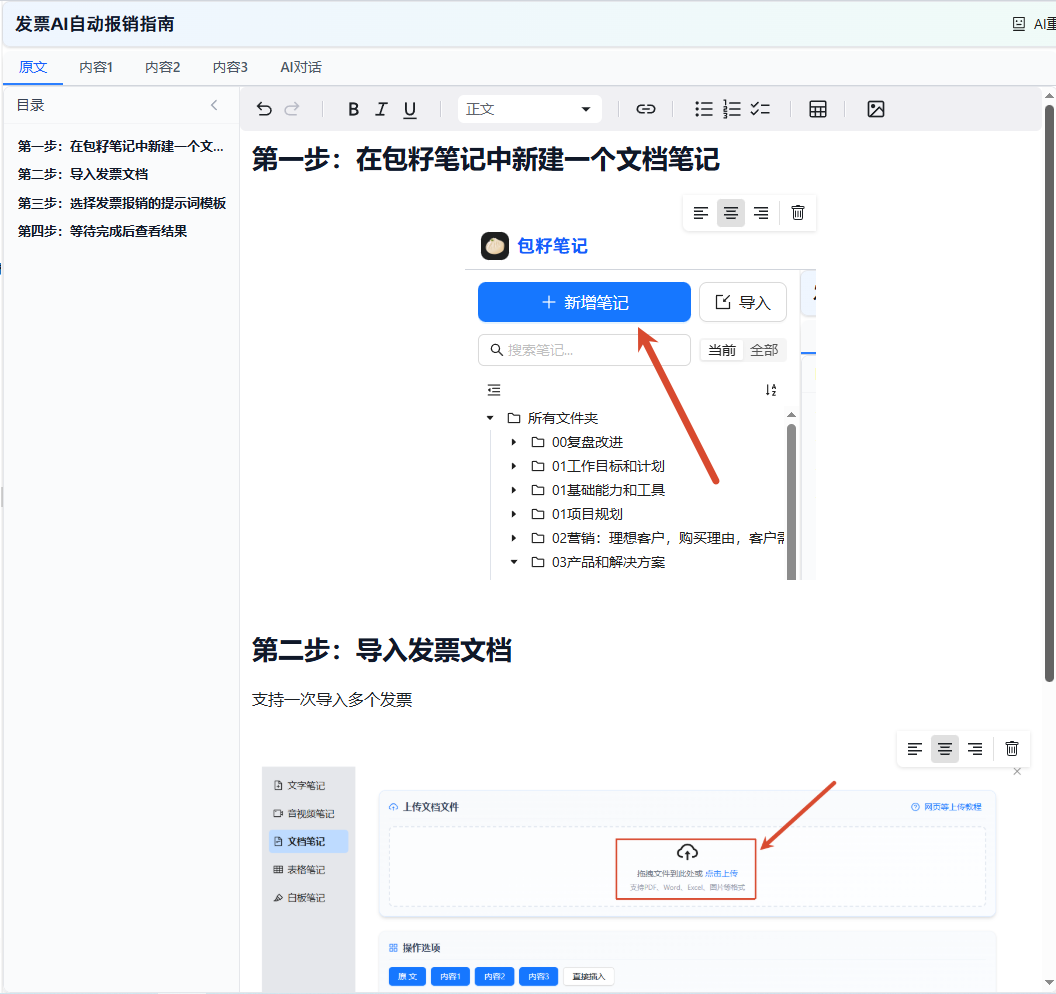This screenshot has height=994, width=1056.
Task: Right-align second image via the lower floating toolbar
Action: (x=975, y=749)
